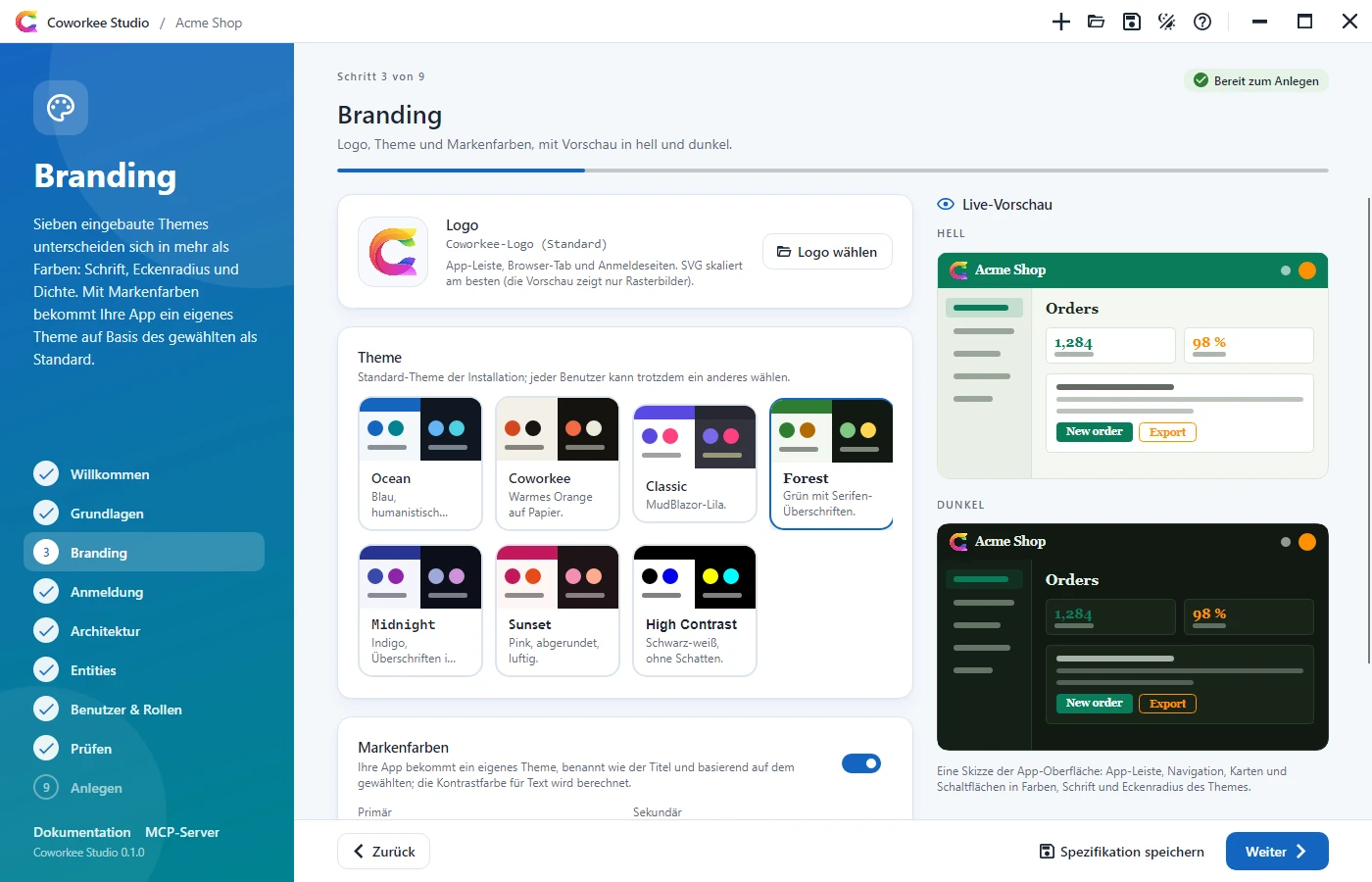Image resolution: width=1372 pixels, height=882 pixels.
Task: Click the Live-Vorschau eye icon
Action: 946,205
